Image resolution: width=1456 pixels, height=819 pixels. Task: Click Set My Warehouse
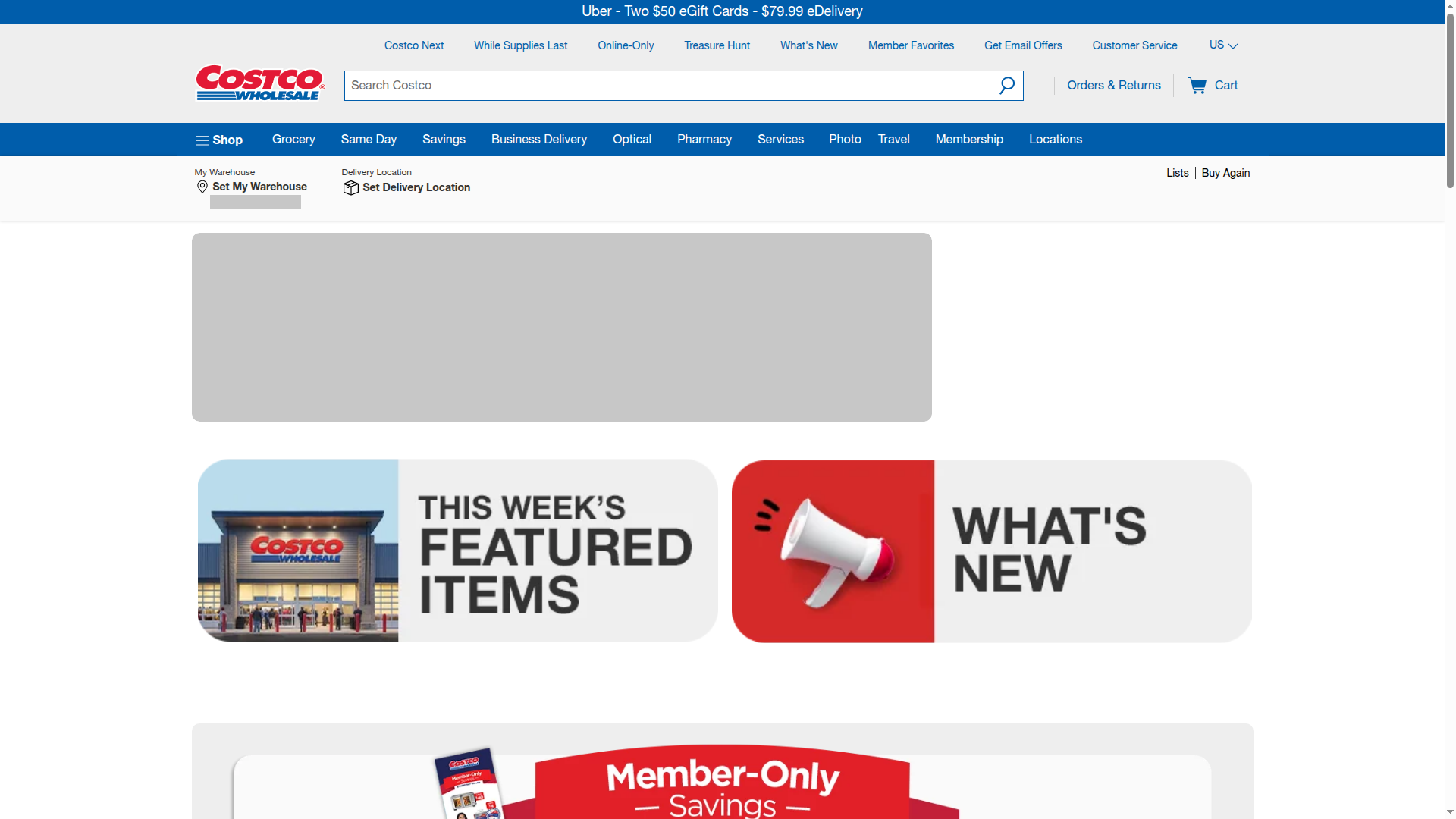click(x=259, y=187)
